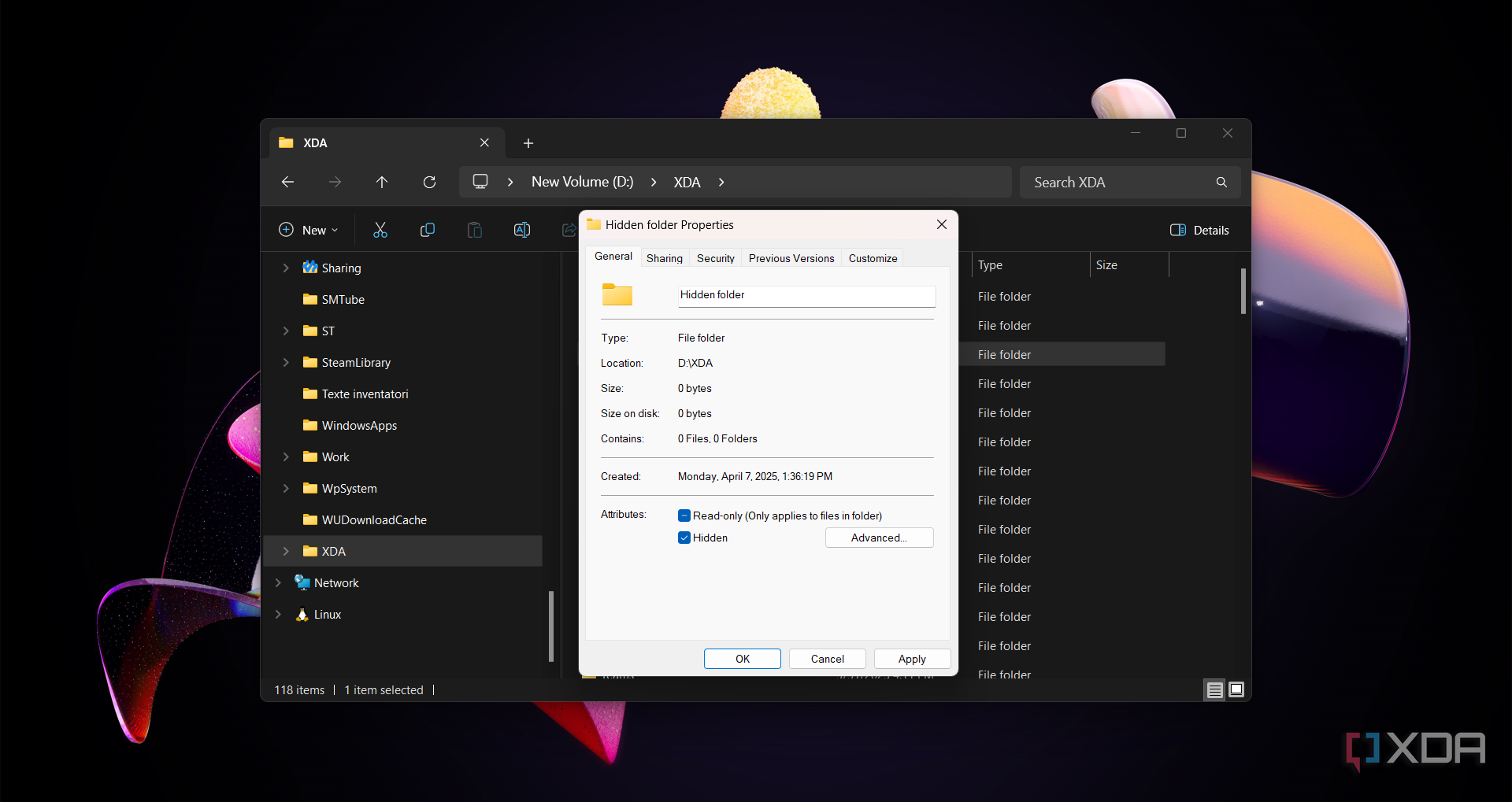Click the OK button

(743, 659)
